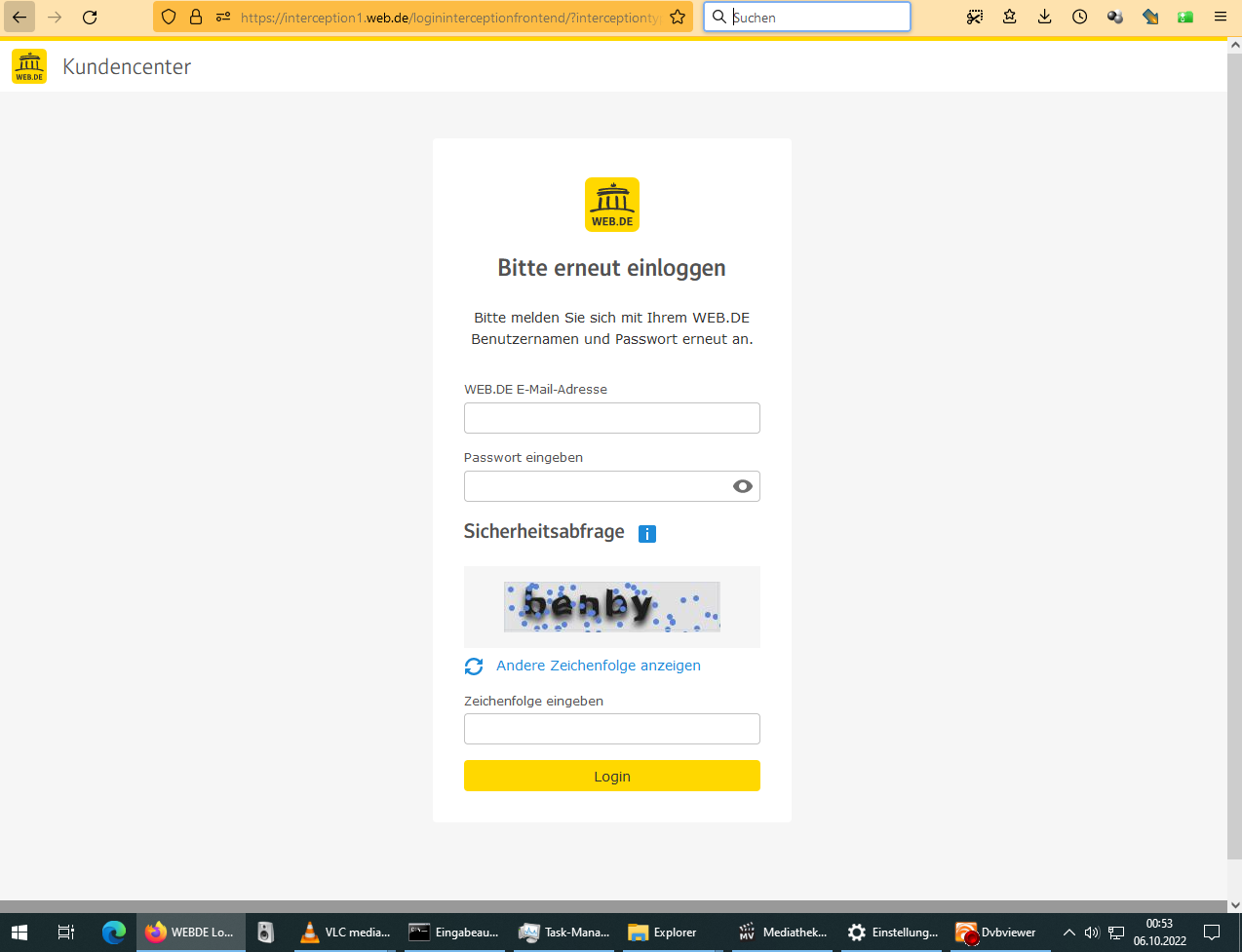The height and width of the screenshot is (952, 1242).
Task: Switch to VLC media player taskbar item
Action: point(346,933)
